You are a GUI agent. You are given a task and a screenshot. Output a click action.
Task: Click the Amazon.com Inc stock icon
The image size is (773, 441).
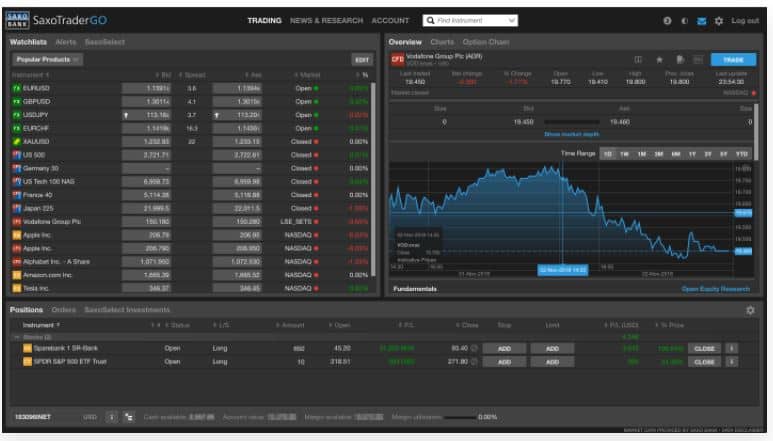tap(17, 275)
